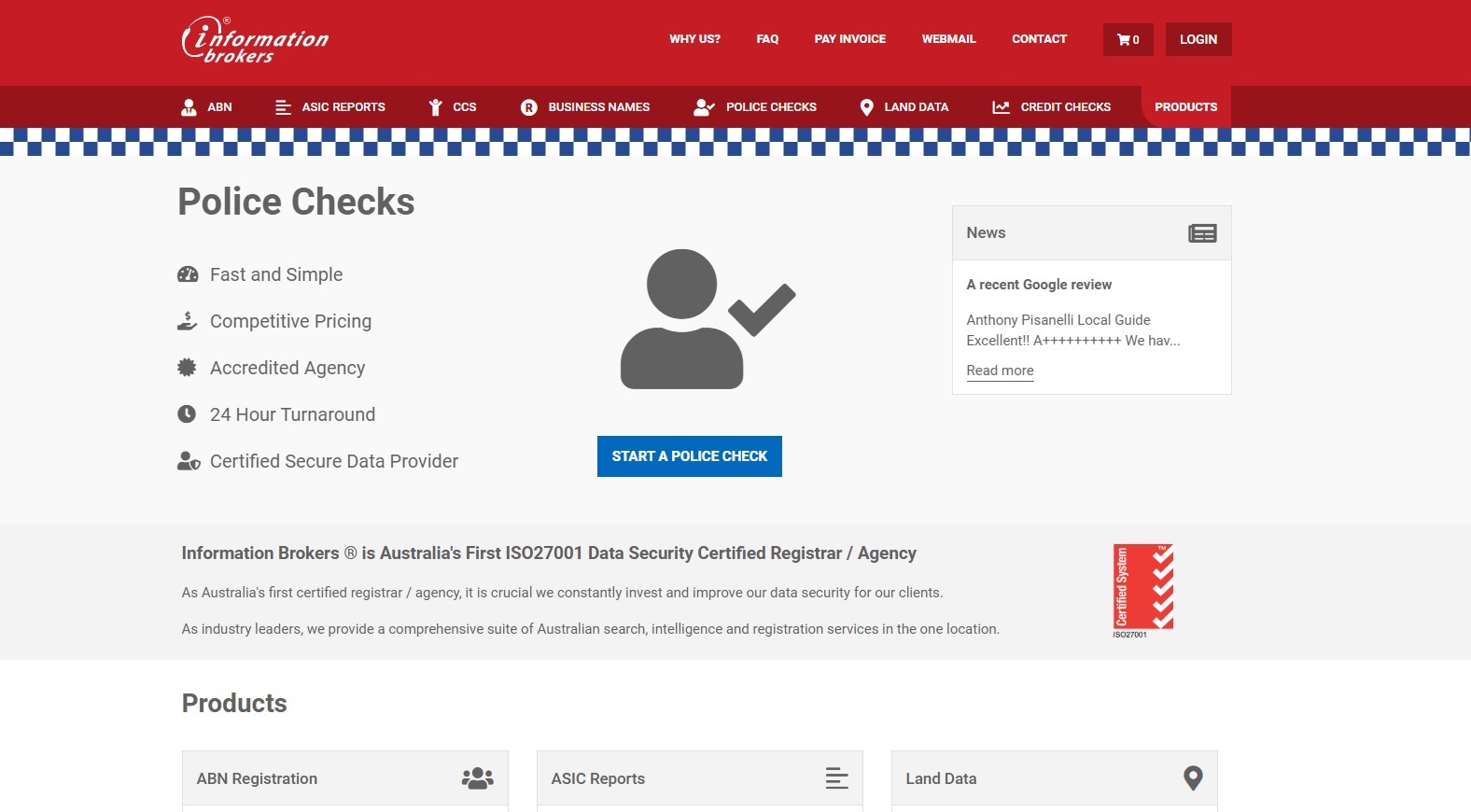Viewport: 1471px width, 812px height.
Task: Click the '24 Hour Turnaround' text
Action: 292,414
